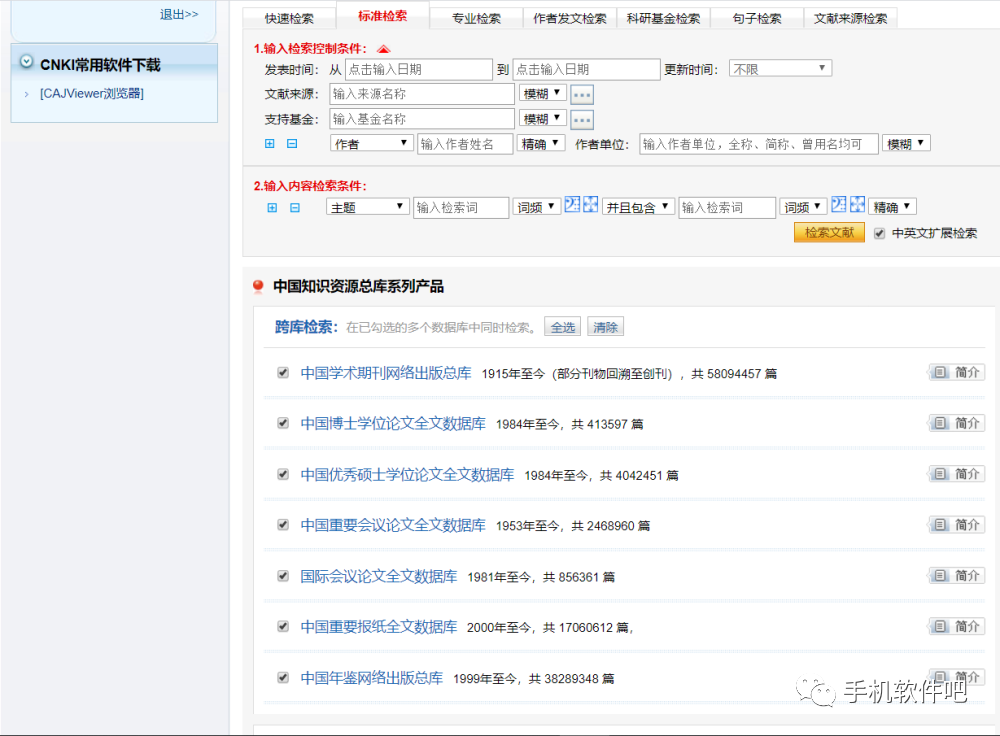This screenshot has width=1000, height=736.
Task: Open first 词频 dropdown
Action: [x=536, y=207]
